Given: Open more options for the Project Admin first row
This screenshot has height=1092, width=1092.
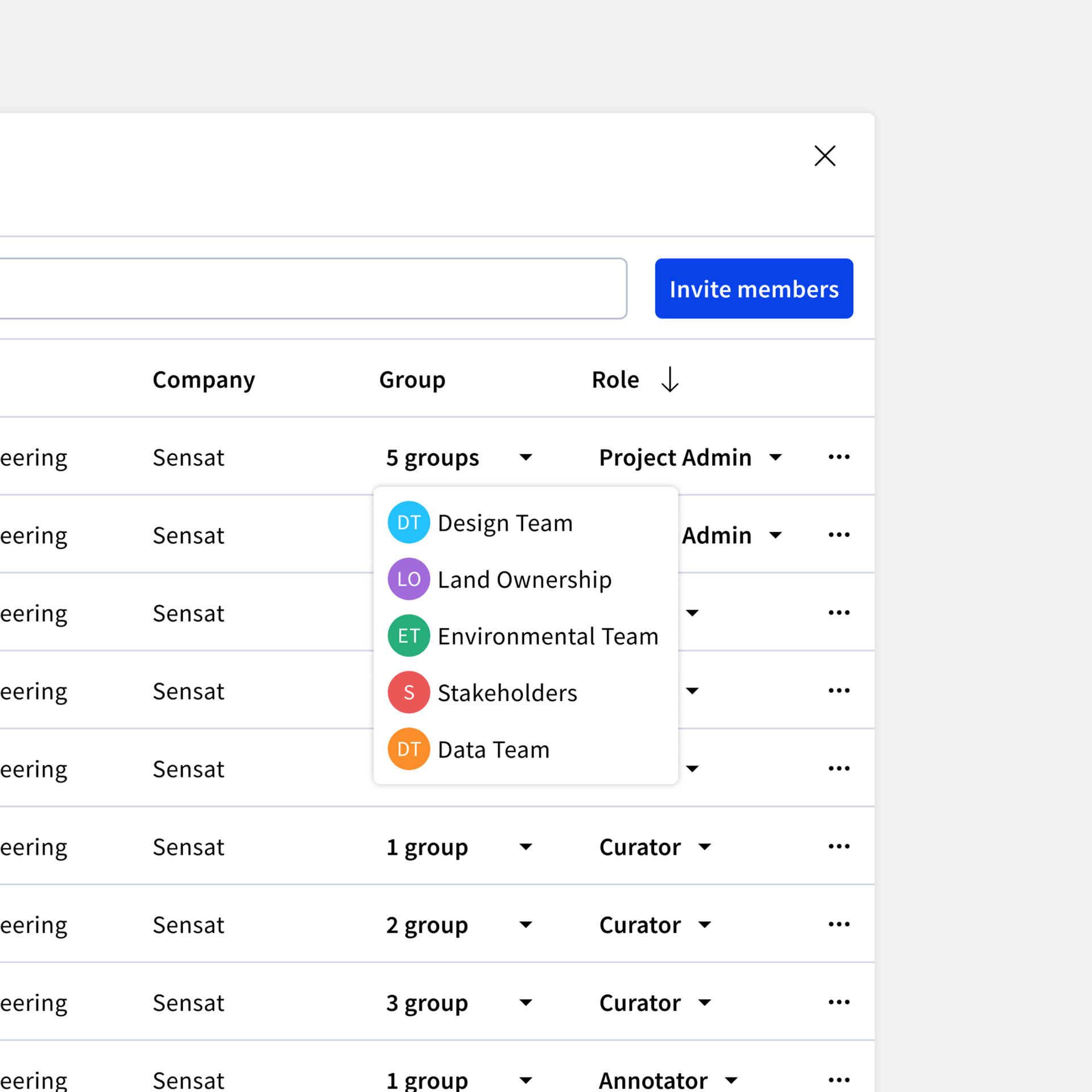Looking at the screenshot, I should point(839,457).
